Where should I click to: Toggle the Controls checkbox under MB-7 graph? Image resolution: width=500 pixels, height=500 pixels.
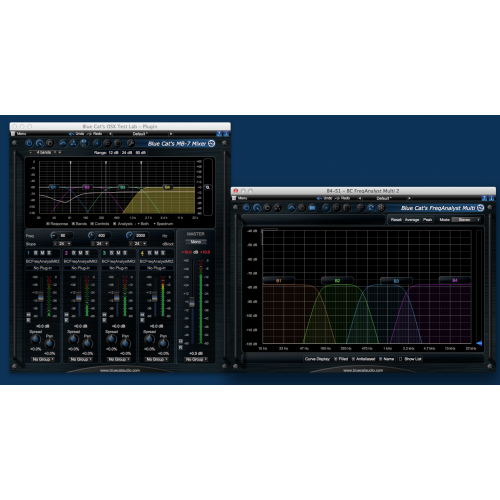coord(92,224)
